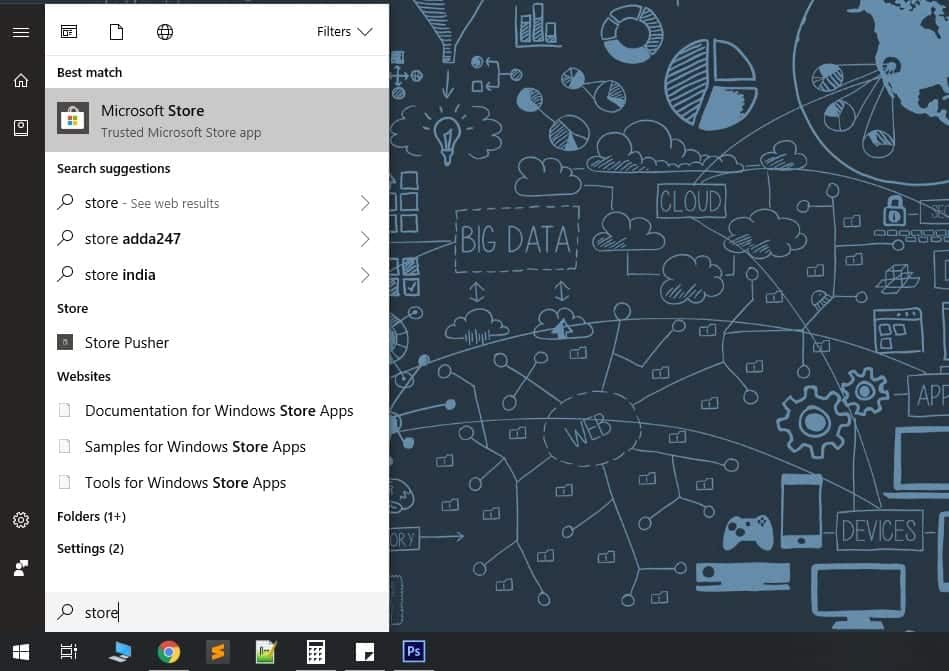
Task: Filter results by Web globe icon
Action: coord(165,31)
